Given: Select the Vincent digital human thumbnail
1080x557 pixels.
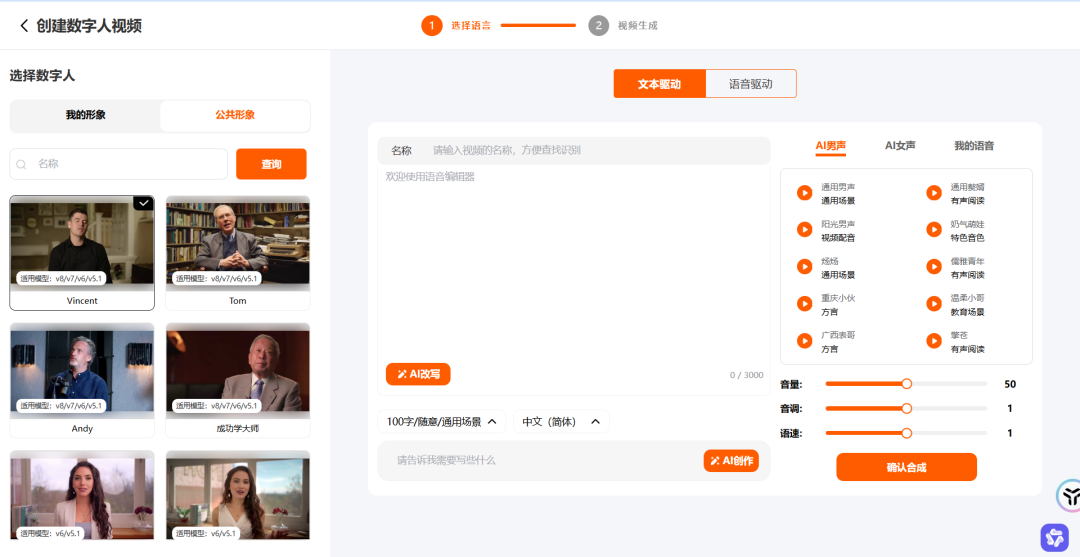Looking at the screenshot, I should (82, 244).
